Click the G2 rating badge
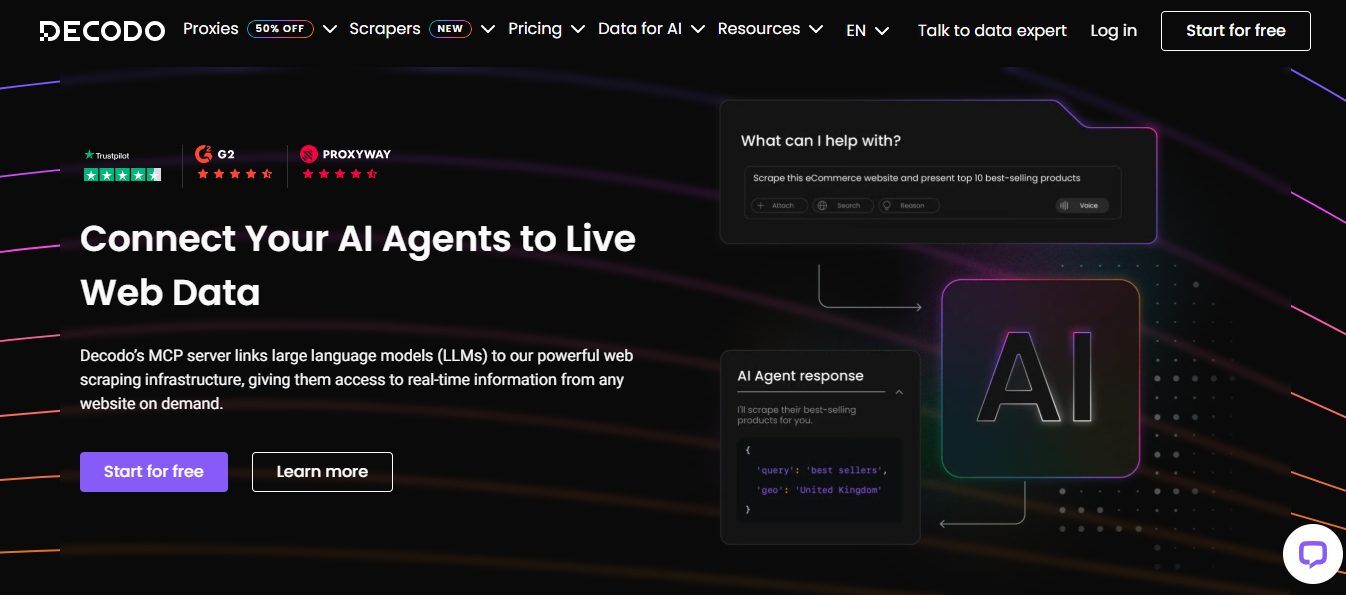 tap(234, 165)
